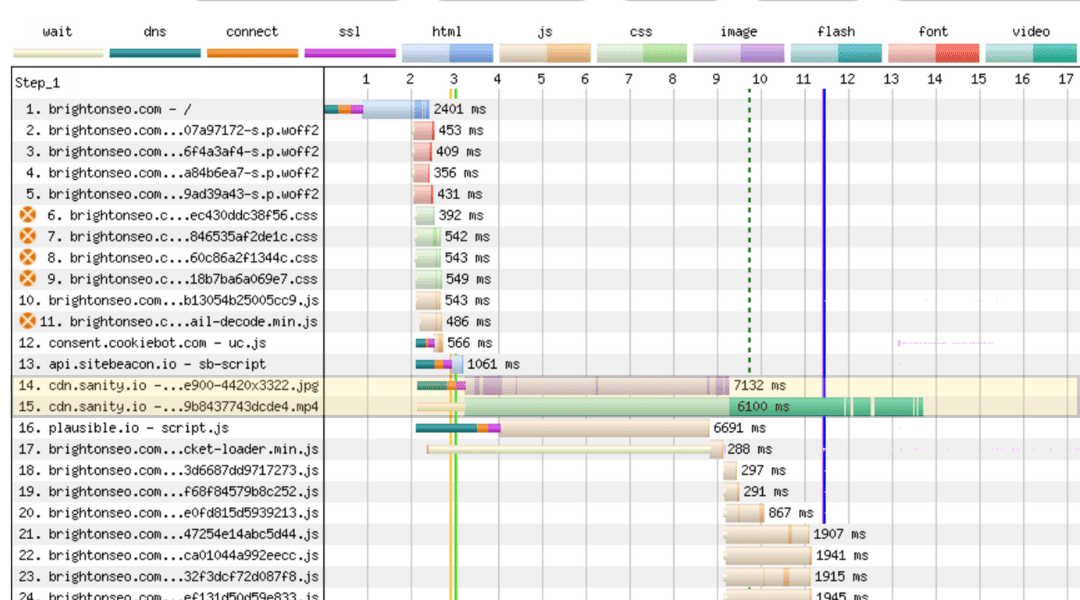Click the video legend color bar
The height and width of the screenshot is (600, 1080).
pyautogui.click(x=1030, y=53)
